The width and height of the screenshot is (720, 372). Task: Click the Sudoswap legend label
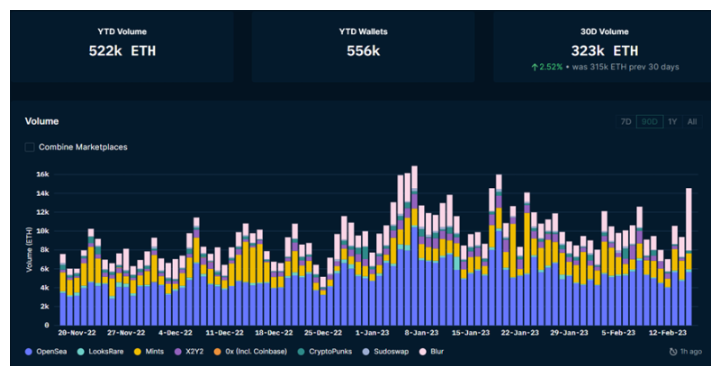391,352
